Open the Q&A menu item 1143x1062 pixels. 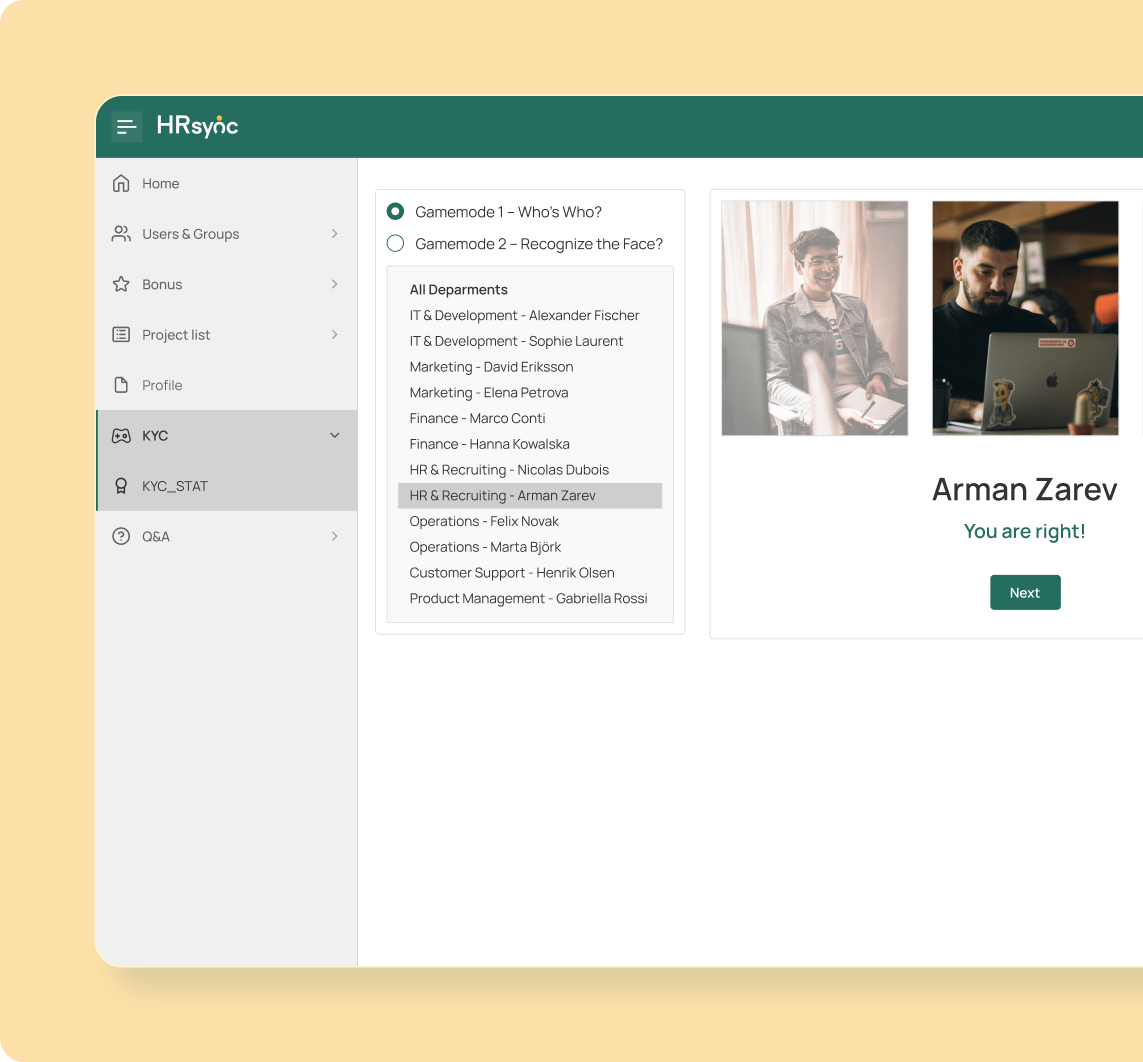click(227, 536)
